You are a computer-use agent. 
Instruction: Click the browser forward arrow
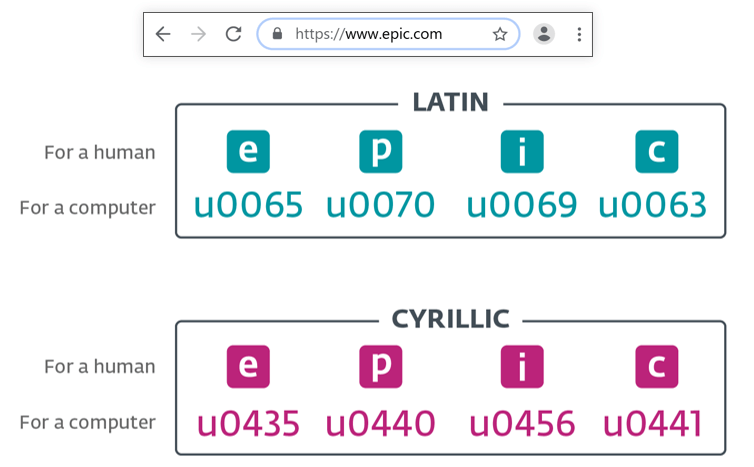pos(198,34)
